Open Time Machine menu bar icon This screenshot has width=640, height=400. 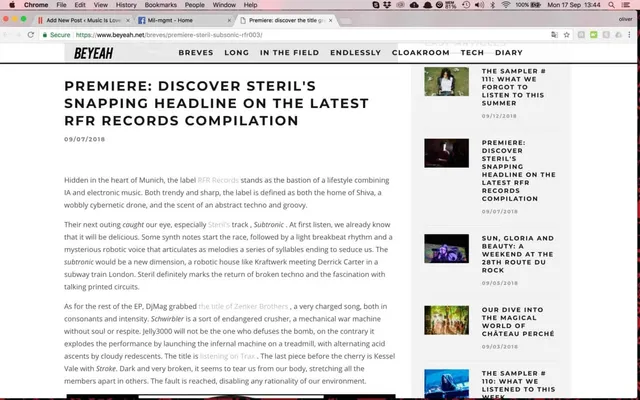click(466, 5)
